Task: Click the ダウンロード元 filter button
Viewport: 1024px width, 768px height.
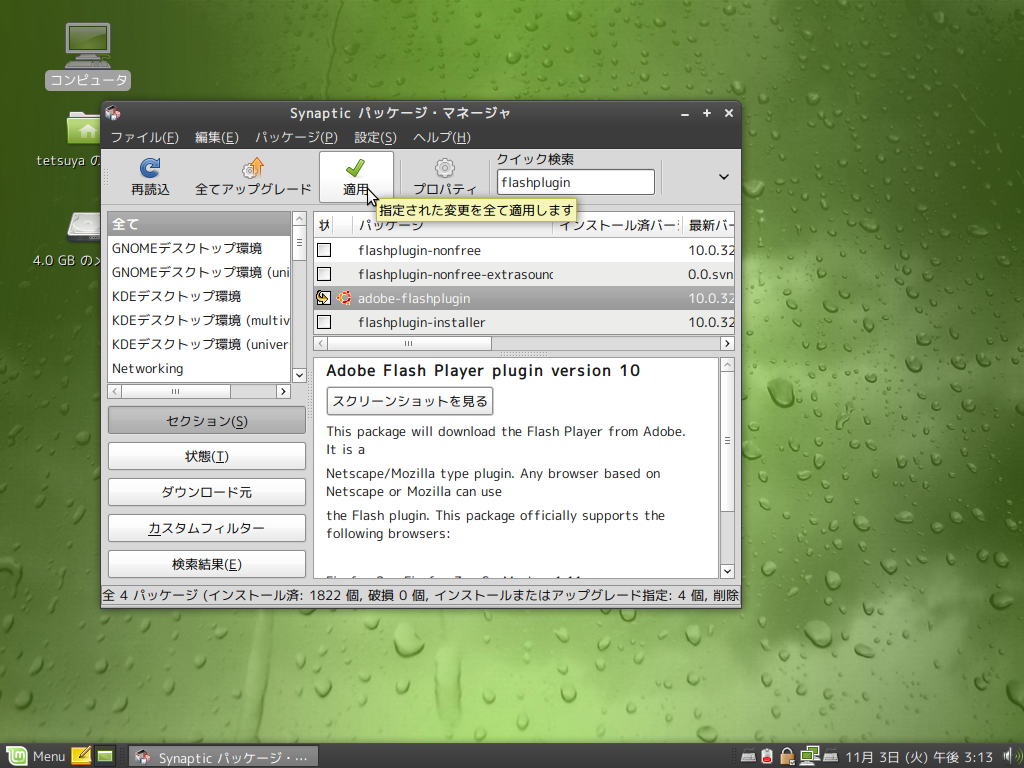Action: 206,492
